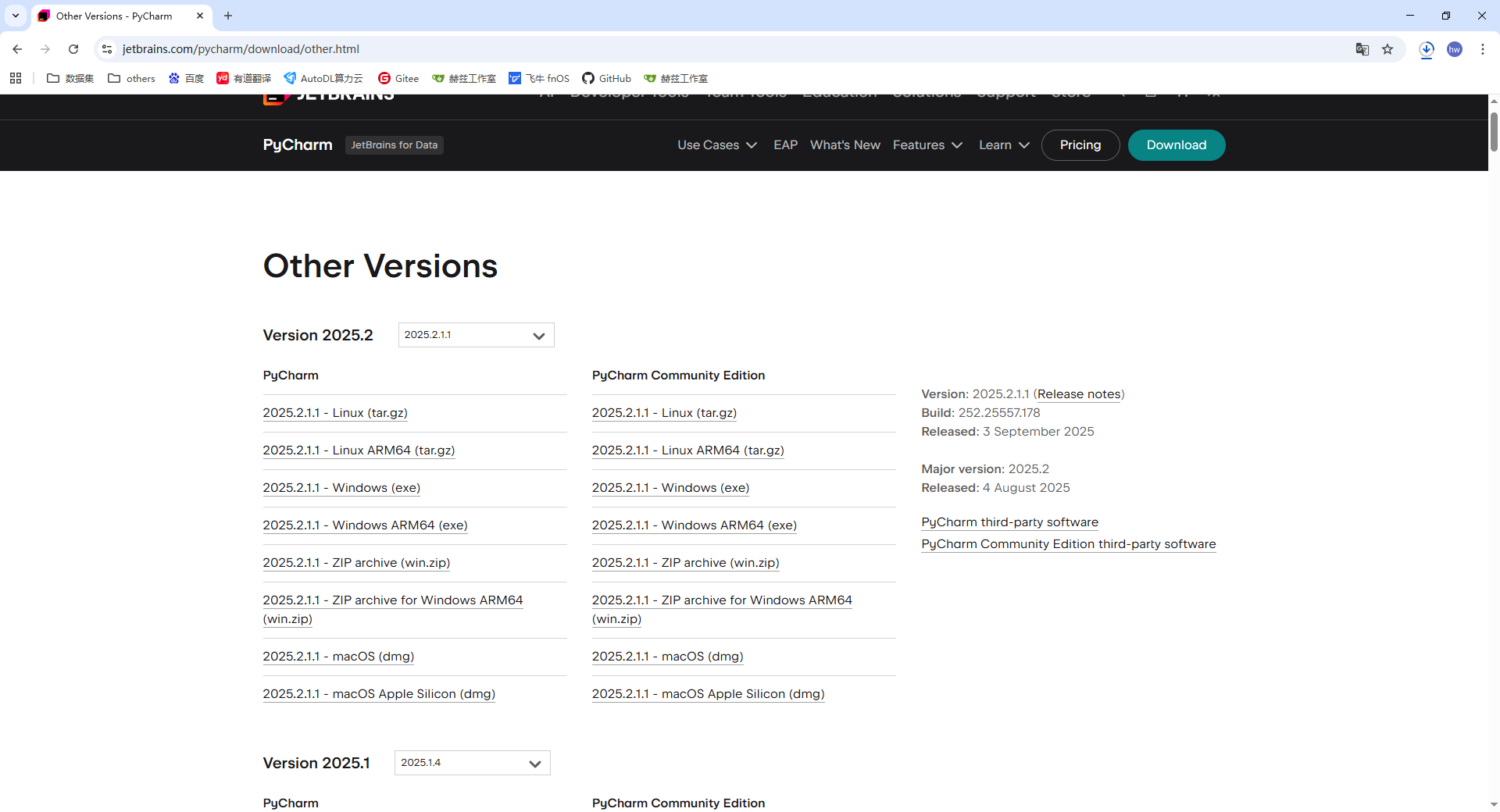Open Chrome three-dot menu

click(x=1483, y=49)
